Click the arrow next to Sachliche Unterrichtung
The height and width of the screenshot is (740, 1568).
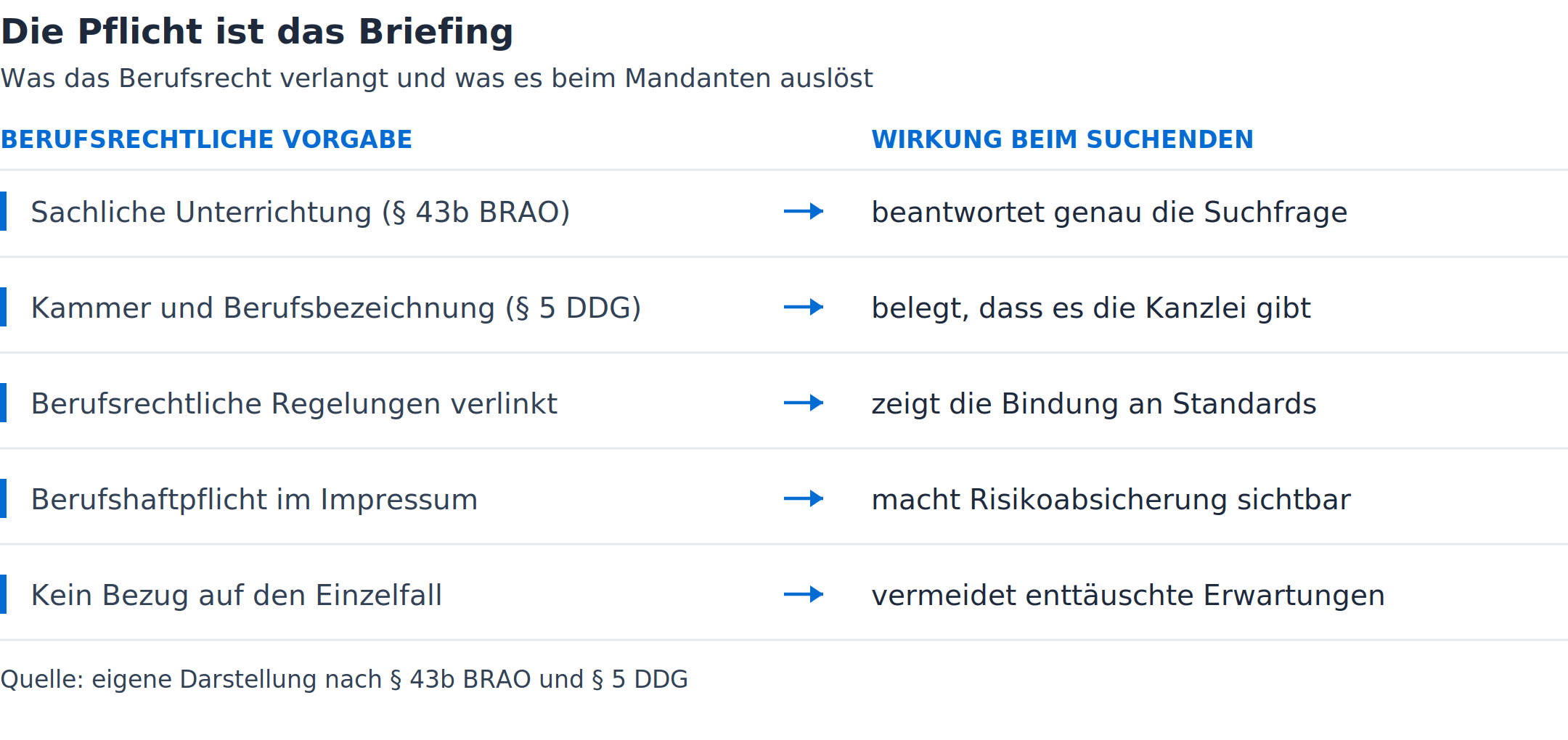[804, 211]
